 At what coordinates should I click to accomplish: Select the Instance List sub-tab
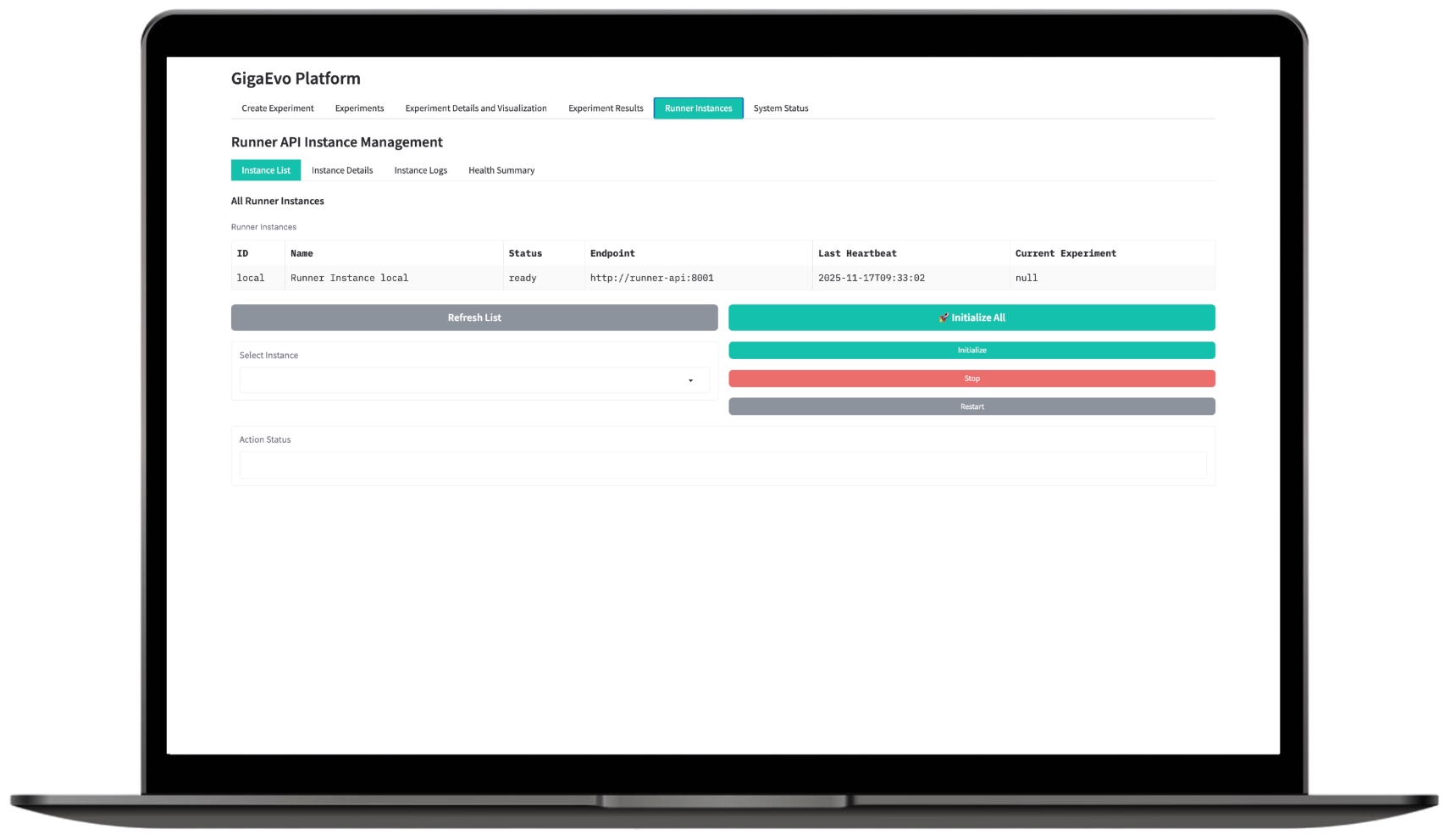(265, 170)
